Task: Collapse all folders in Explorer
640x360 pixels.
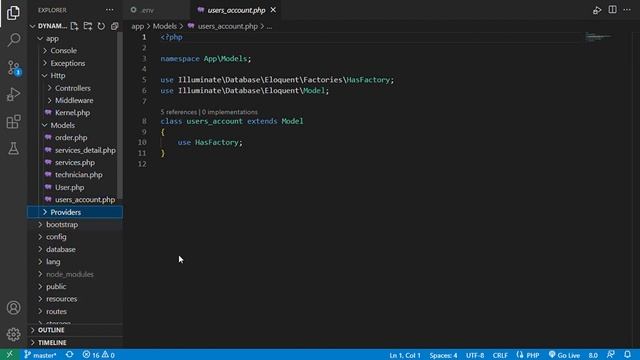Action: tap(115, 26)
